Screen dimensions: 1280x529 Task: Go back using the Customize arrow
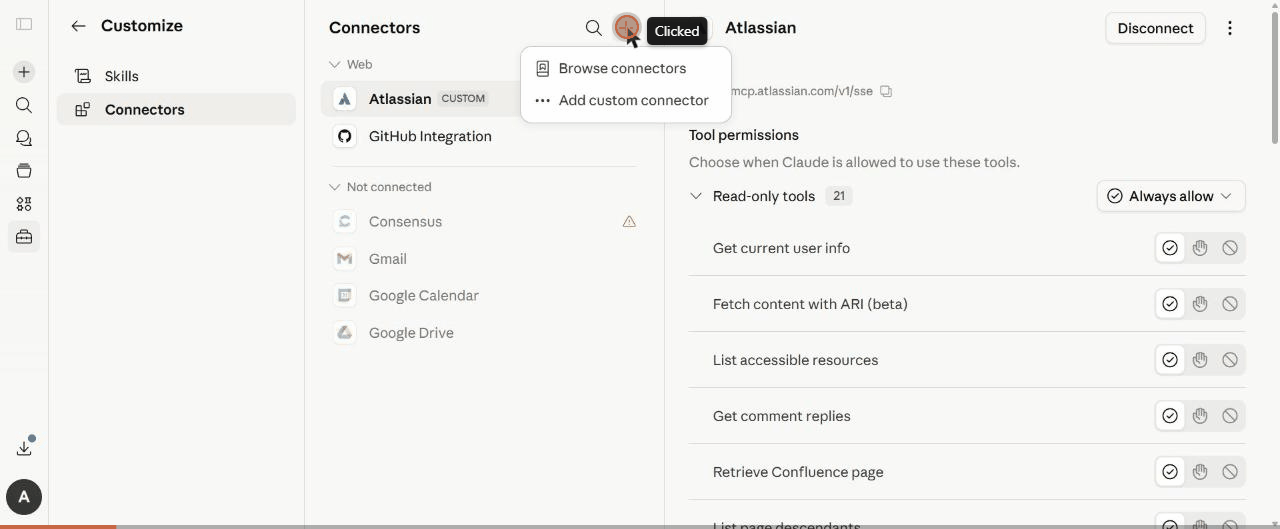pos(78,26)
